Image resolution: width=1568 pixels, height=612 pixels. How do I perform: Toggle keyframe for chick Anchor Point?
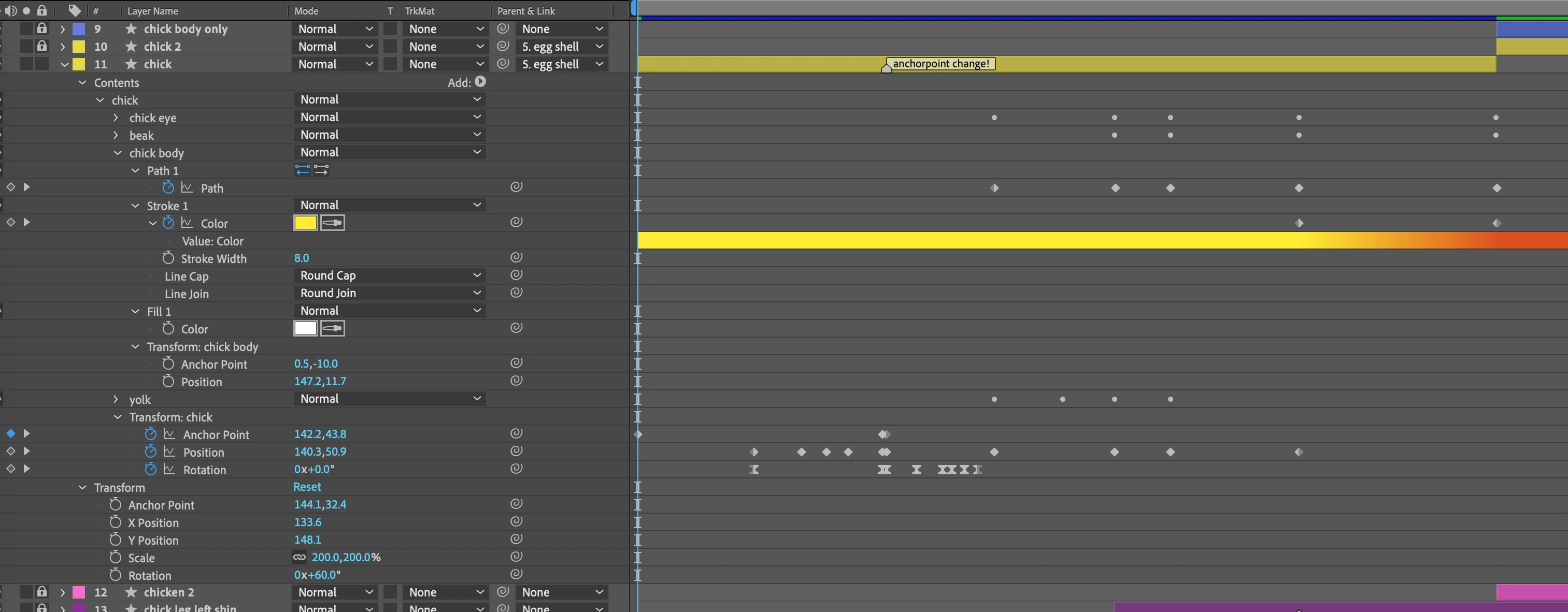point(11,434)
